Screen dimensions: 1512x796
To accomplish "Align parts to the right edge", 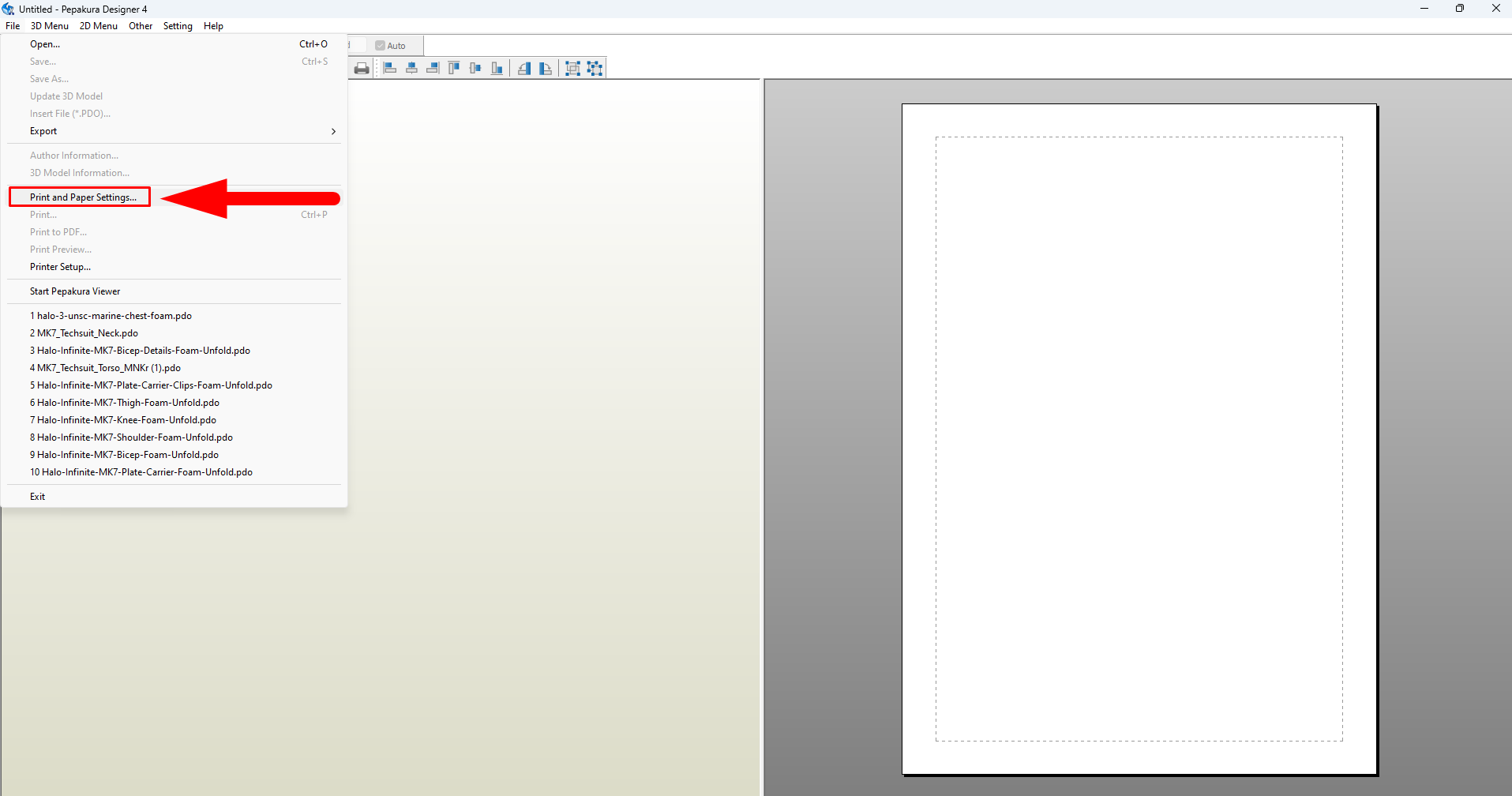I will point(433,69).
